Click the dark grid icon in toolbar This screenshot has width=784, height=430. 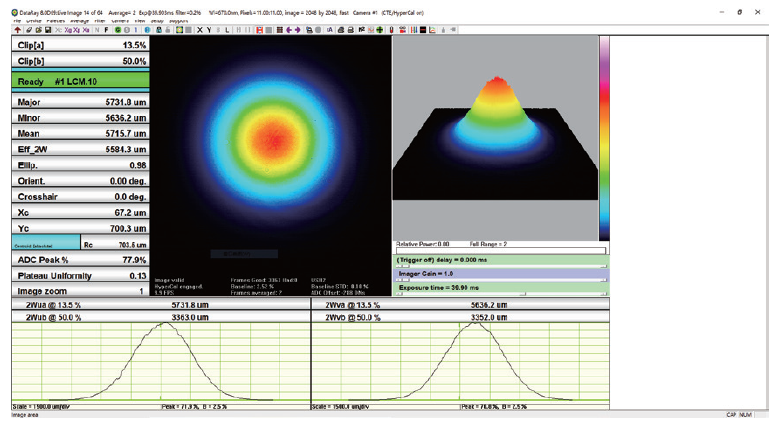pos(280,30)
